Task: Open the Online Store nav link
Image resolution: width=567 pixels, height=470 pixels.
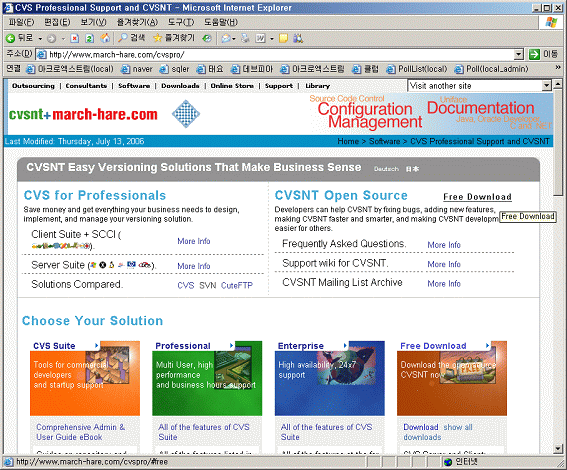Action: point(232,86)
